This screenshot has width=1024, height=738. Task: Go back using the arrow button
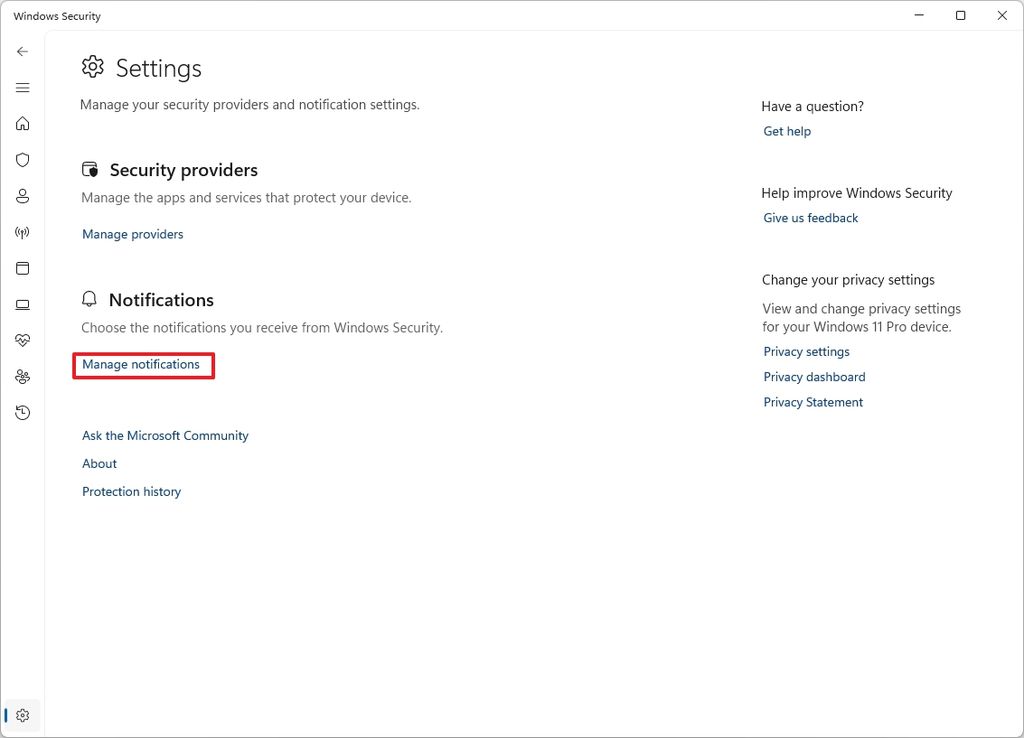22,51
